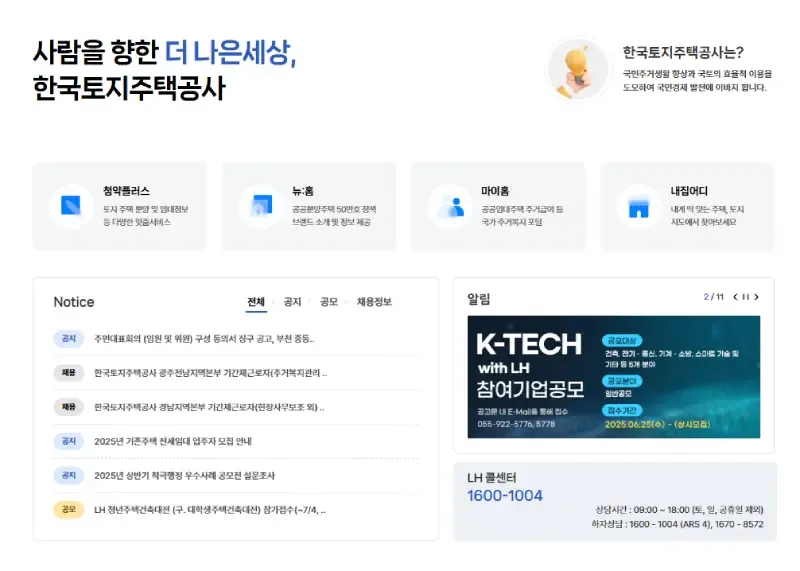This screenshot has height=571, width=800.
Task: Open 광주전남지역본부 기간제근로자 recruitment notice
Action: click(x=210, y=373)
